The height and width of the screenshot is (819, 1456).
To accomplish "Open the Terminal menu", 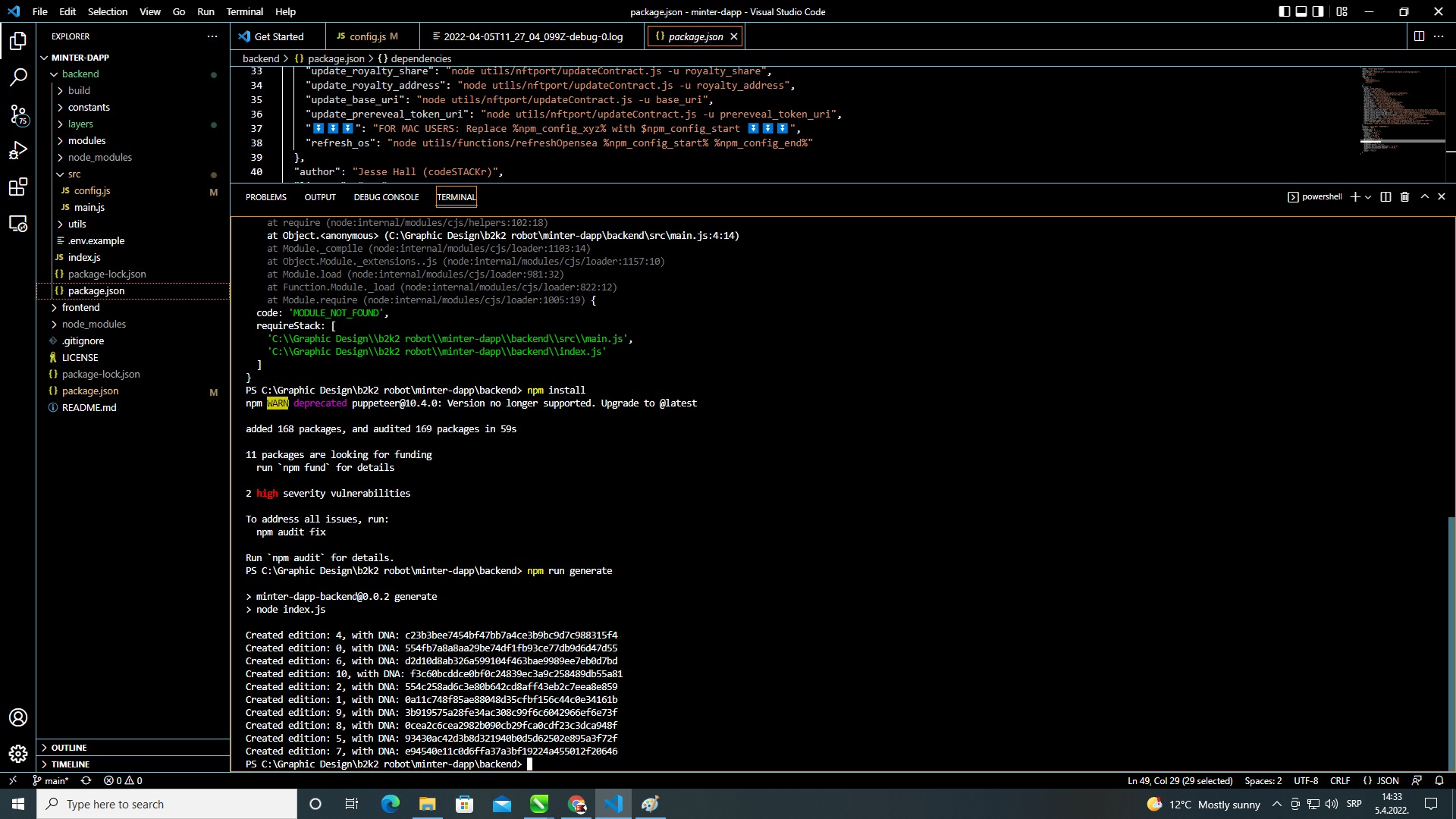I will tap(243, 11).
